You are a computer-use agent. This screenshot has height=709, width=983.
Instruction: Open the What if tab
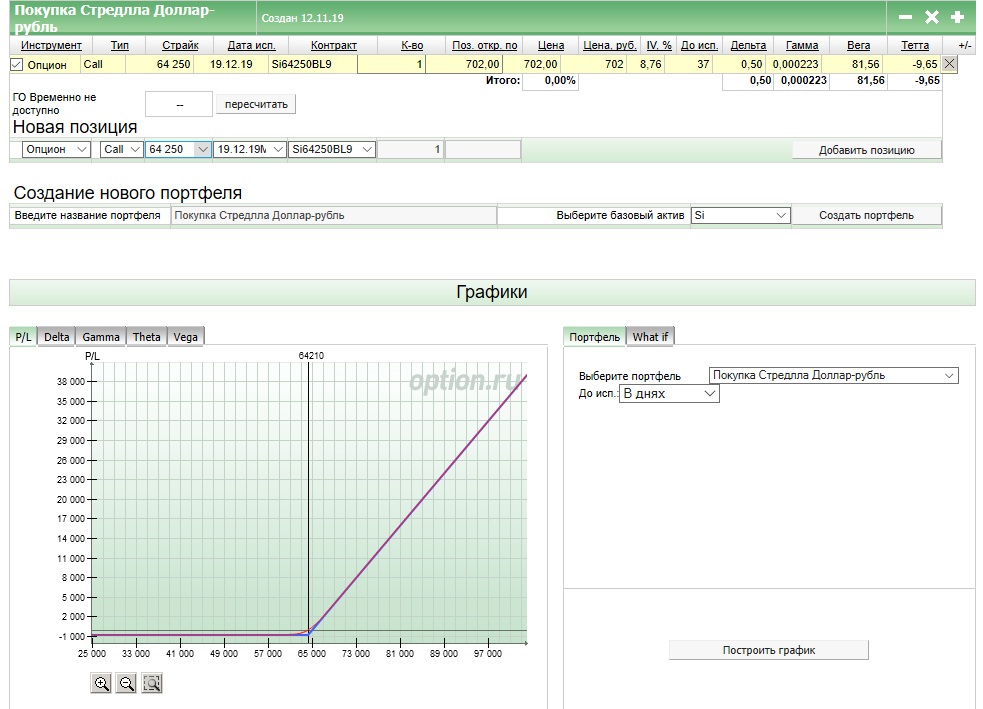pos(650,337)
